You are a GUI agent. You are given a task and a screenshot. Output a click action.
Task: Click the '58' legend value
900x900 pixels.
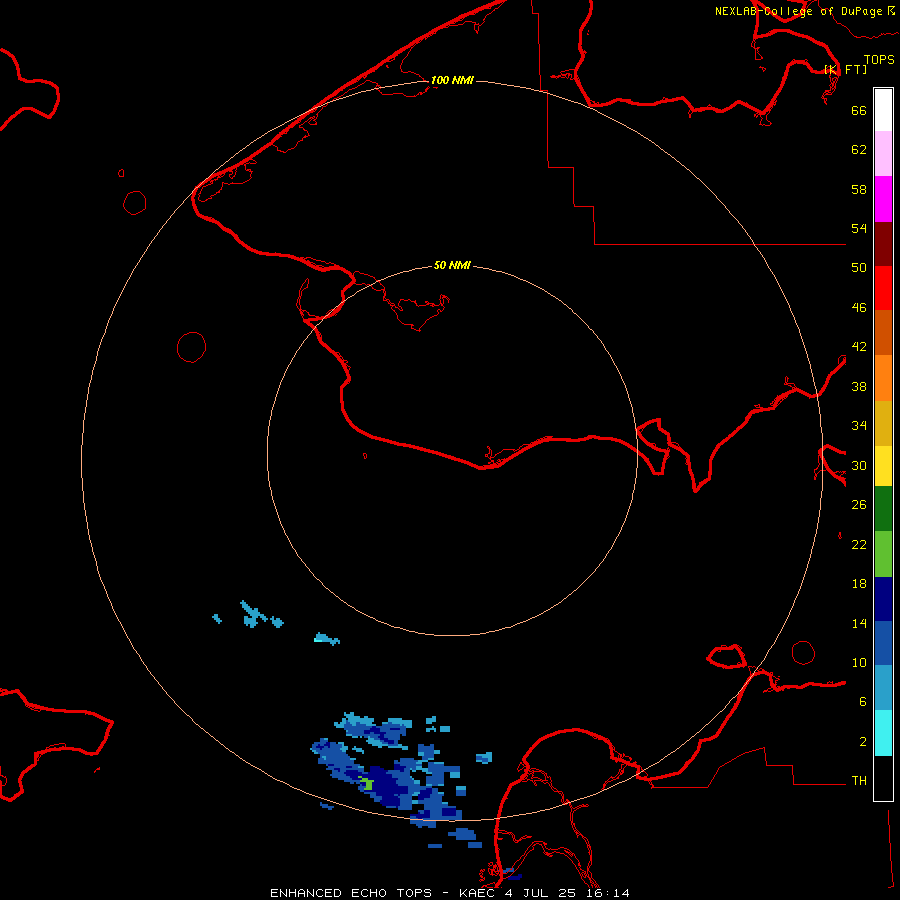point(859,189)
